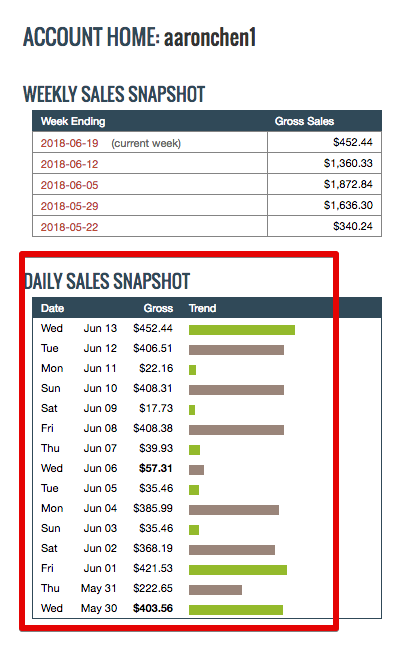Open the 2018-06-19 week ending link
This screenshot has height=645, width=404.
coord(69,143)
